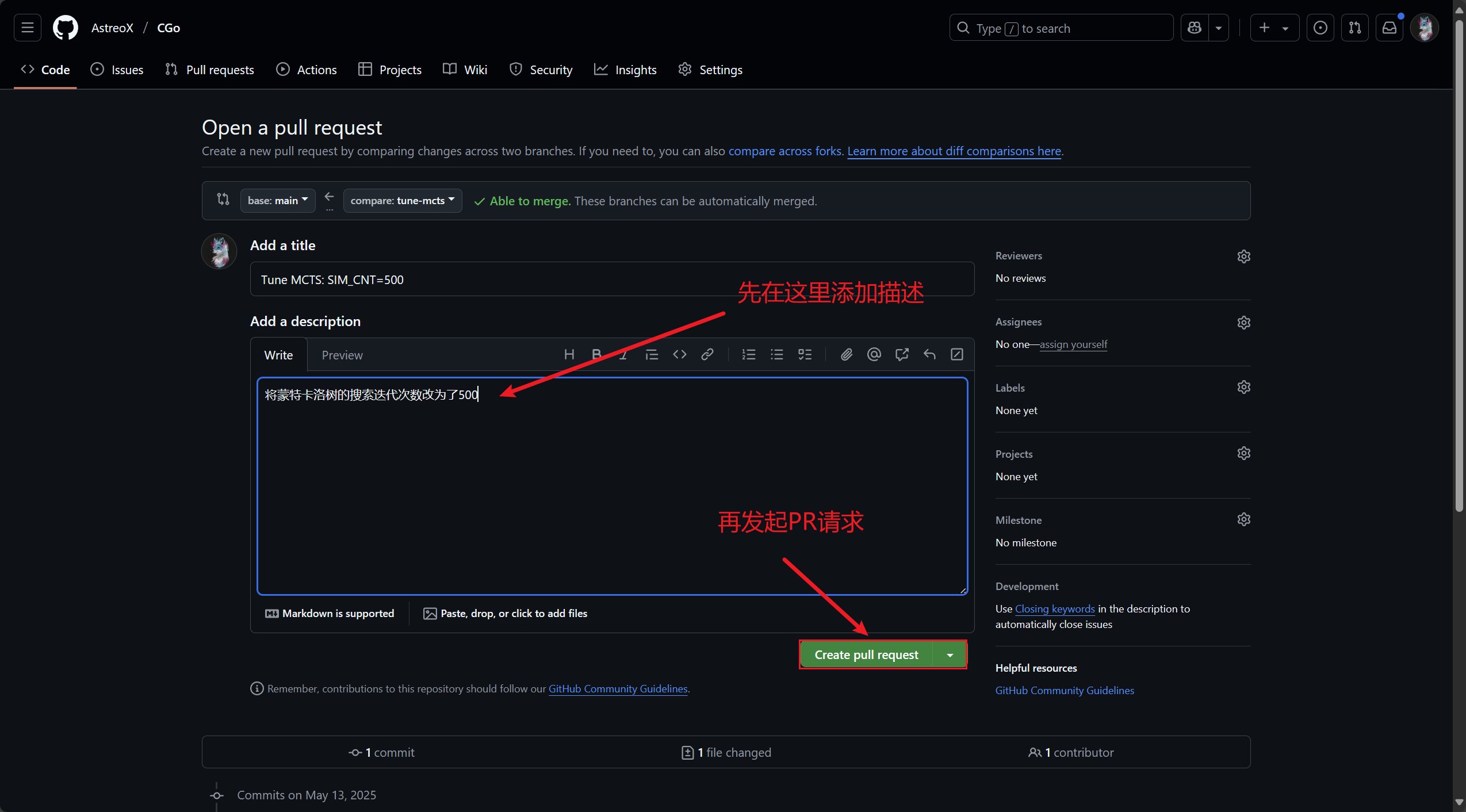Open slash commands icon in editor toolbar

pyautogui.click(x=957, y=354)
